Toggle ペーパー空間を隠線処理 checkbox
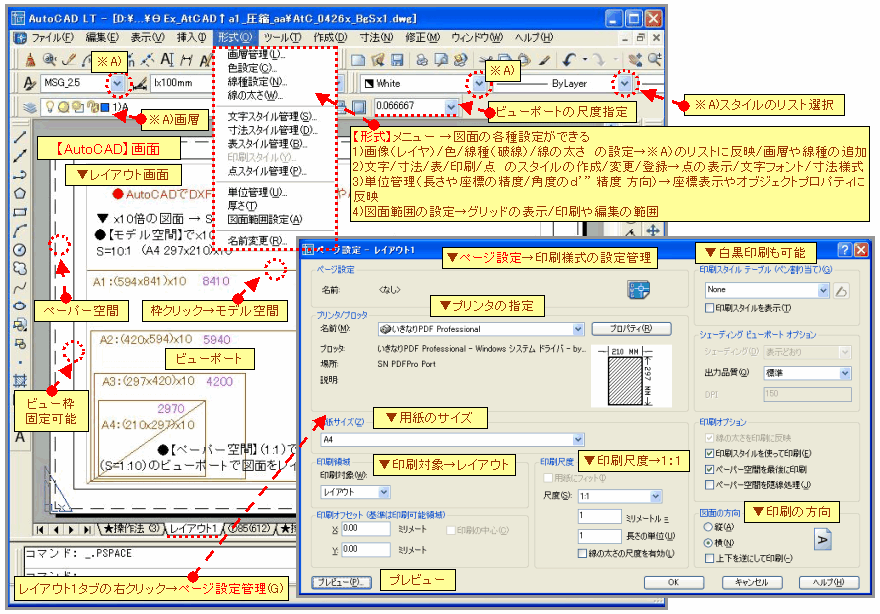The height and width of the screenshot is (614, 880). (x=709, y=485)
